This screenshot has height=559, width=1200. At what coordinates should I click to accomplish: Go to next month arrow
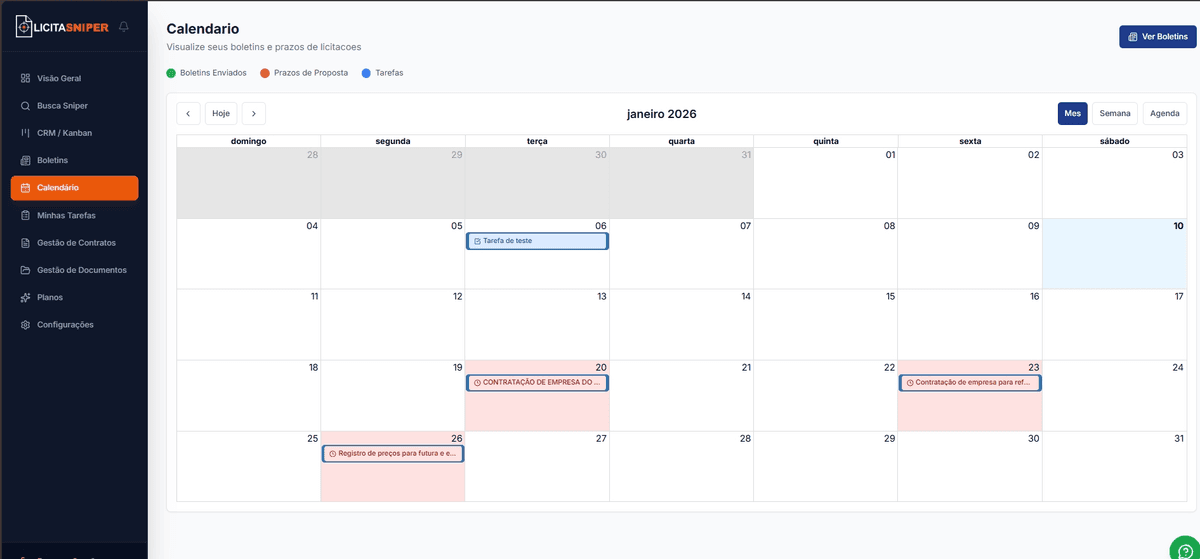[254, 114]
